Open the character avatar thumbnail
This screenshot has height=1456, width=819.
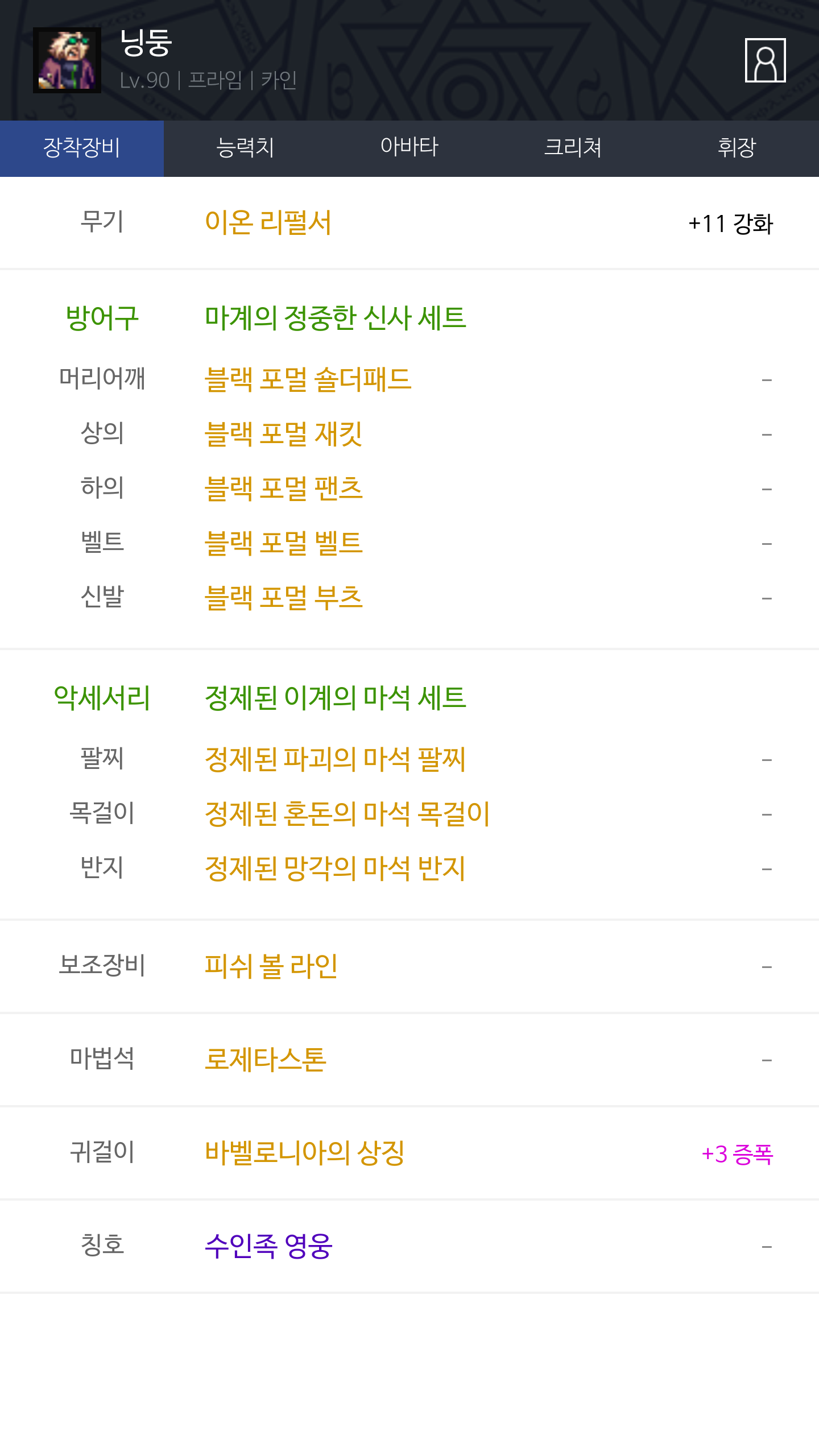(67, 60)
